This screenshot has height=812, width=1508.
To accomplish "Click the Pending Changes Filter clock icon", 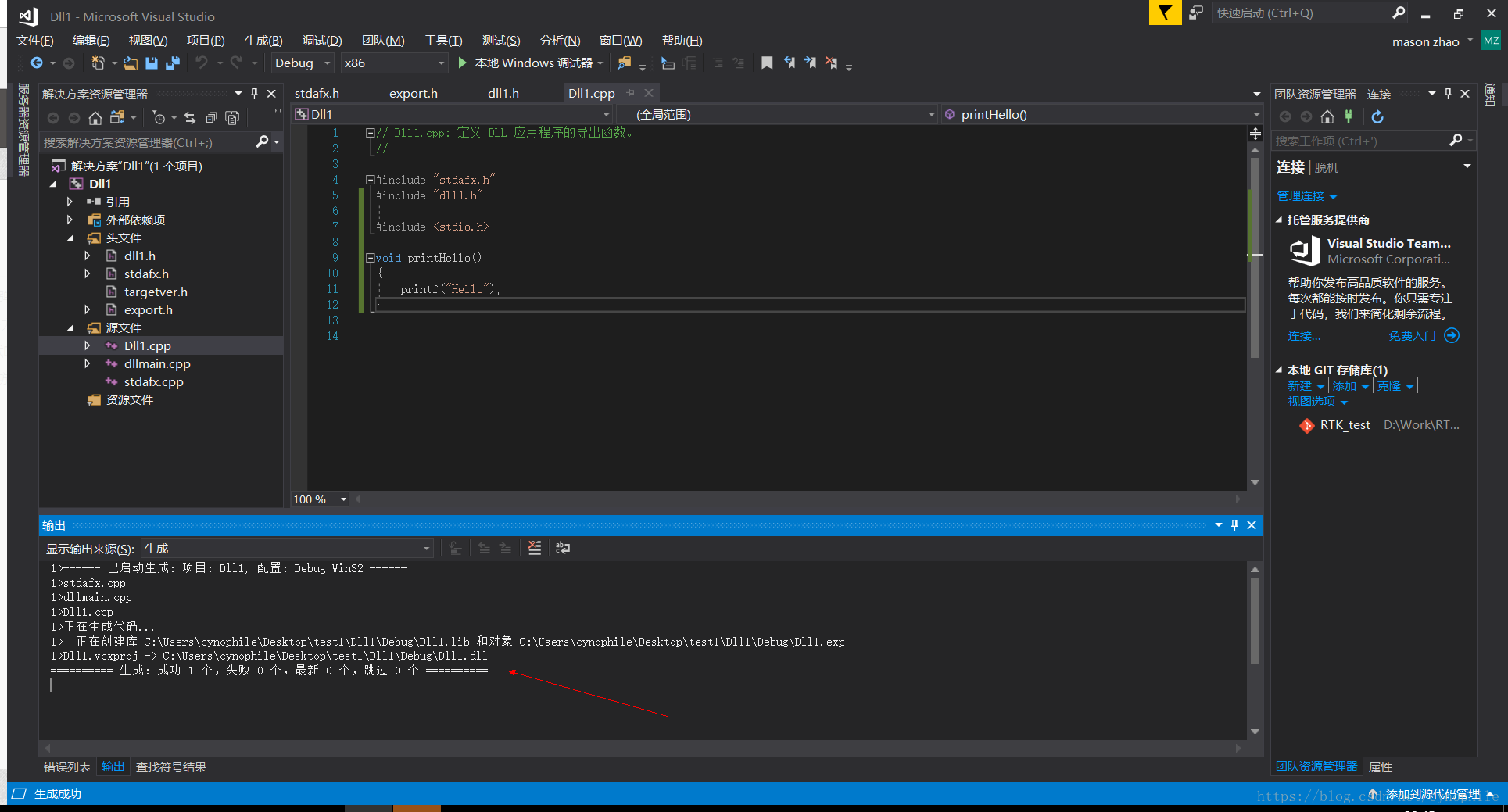I will click(159, 118).
